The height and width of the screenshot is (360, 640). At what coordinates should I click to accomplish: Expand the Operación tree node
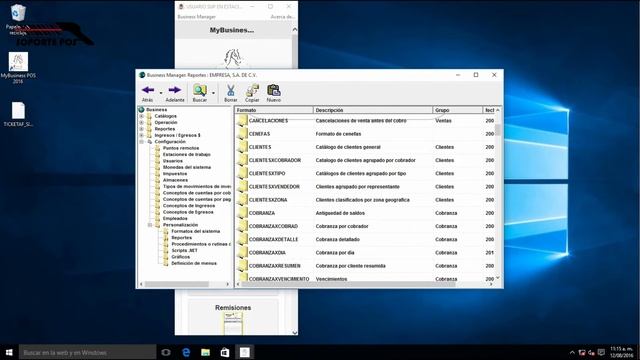pyautogui.click(x=142, y=122)
